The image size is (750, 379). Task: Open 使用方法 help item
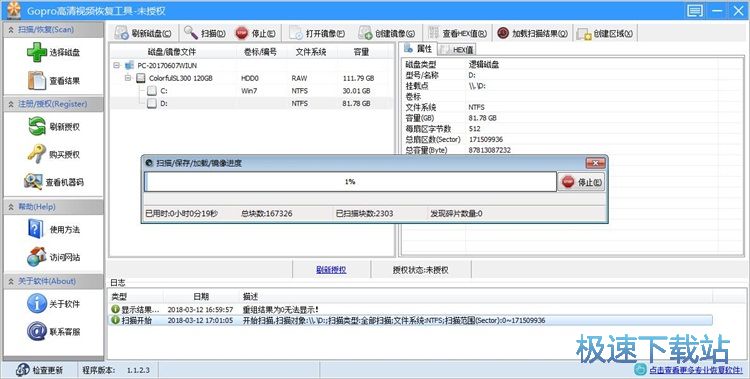[54, 229]
